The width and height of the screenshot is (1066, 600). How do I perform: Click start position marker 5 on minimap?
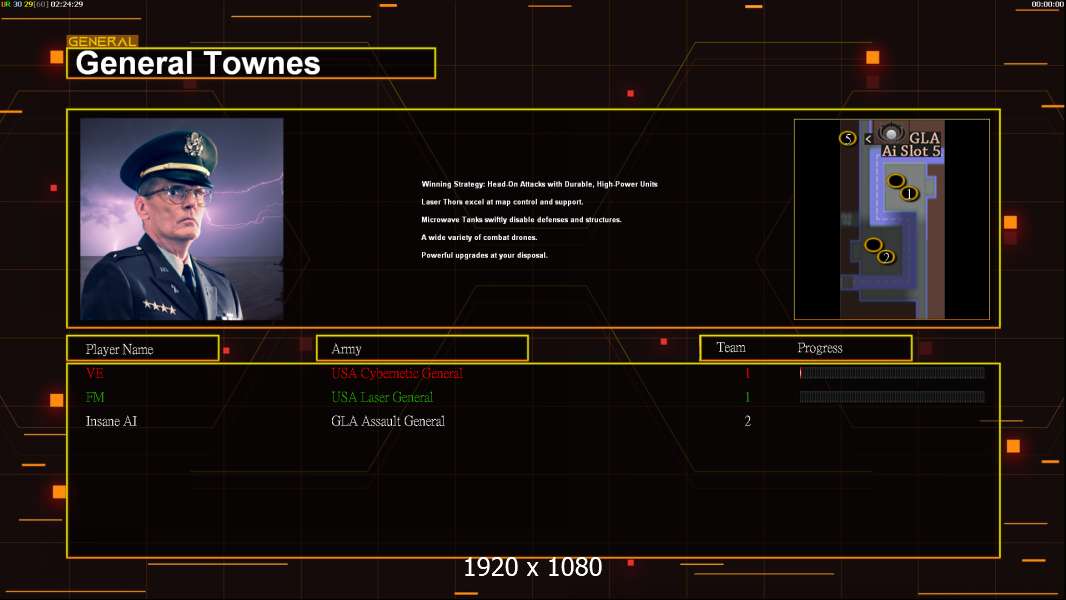tap(847, 139)
